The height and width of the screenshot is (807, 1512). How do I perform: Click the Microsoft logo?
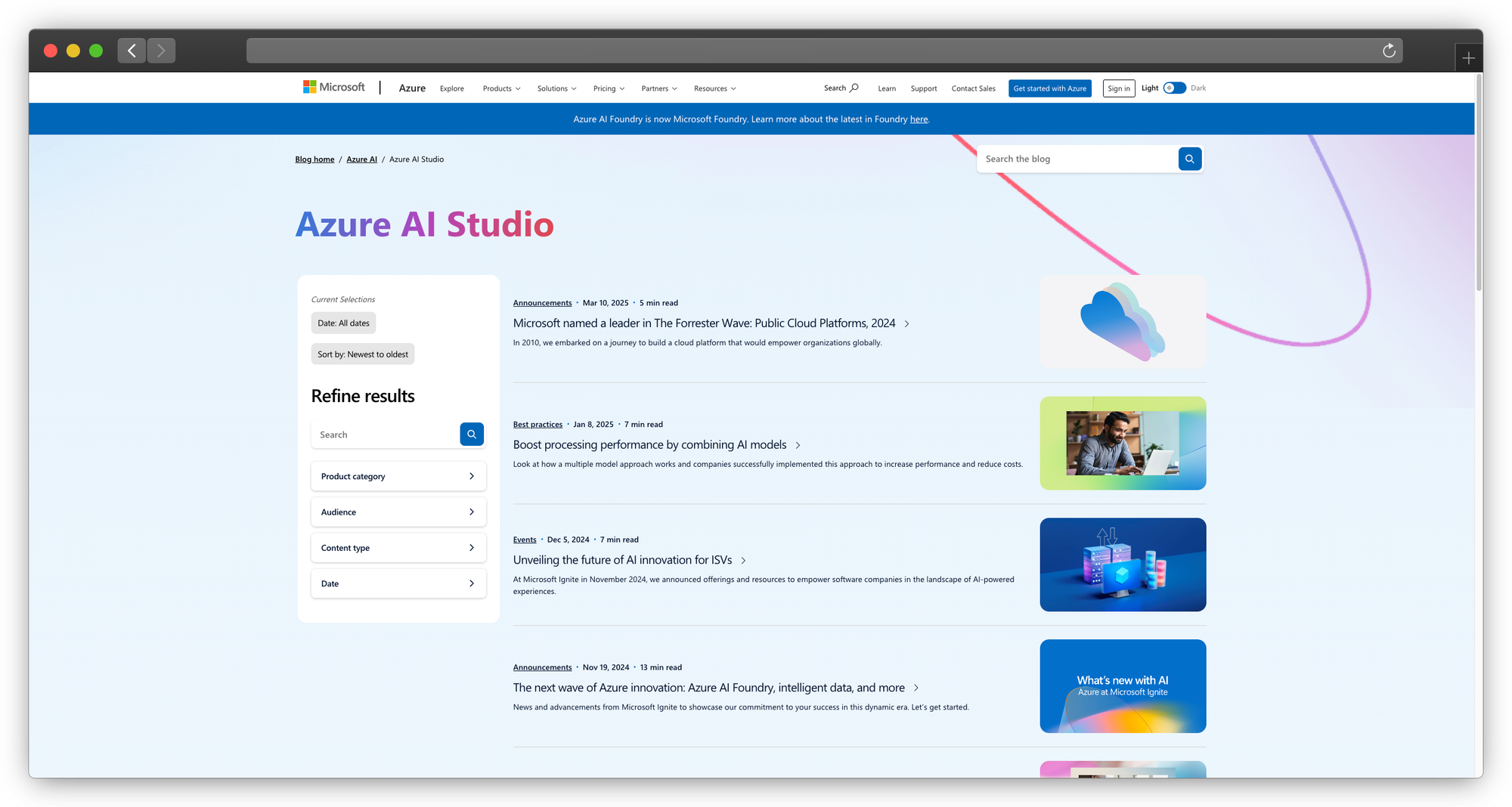point(333,88)
